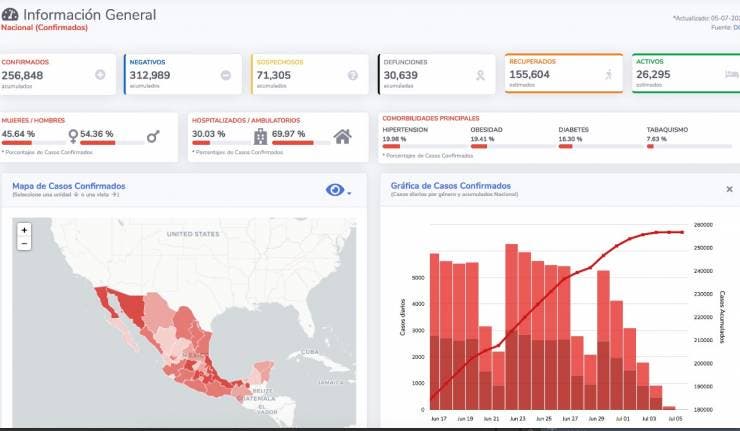Click the question mark icon in Sospechosos card

[352, 75]
